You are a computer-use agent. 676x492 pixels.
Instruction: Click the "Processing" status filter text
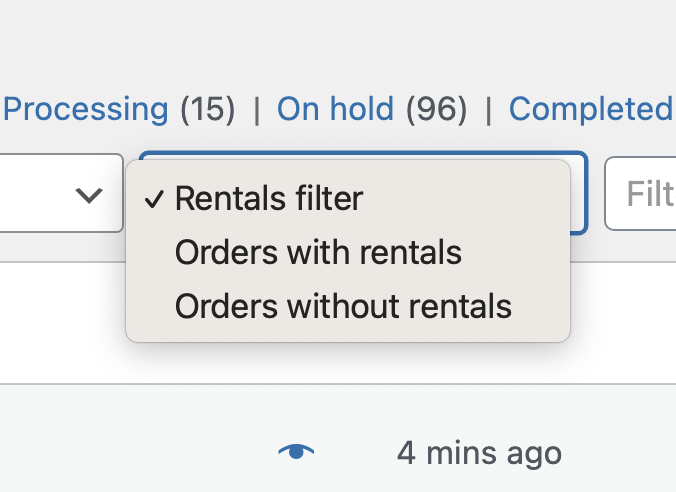tap(86, 109)
